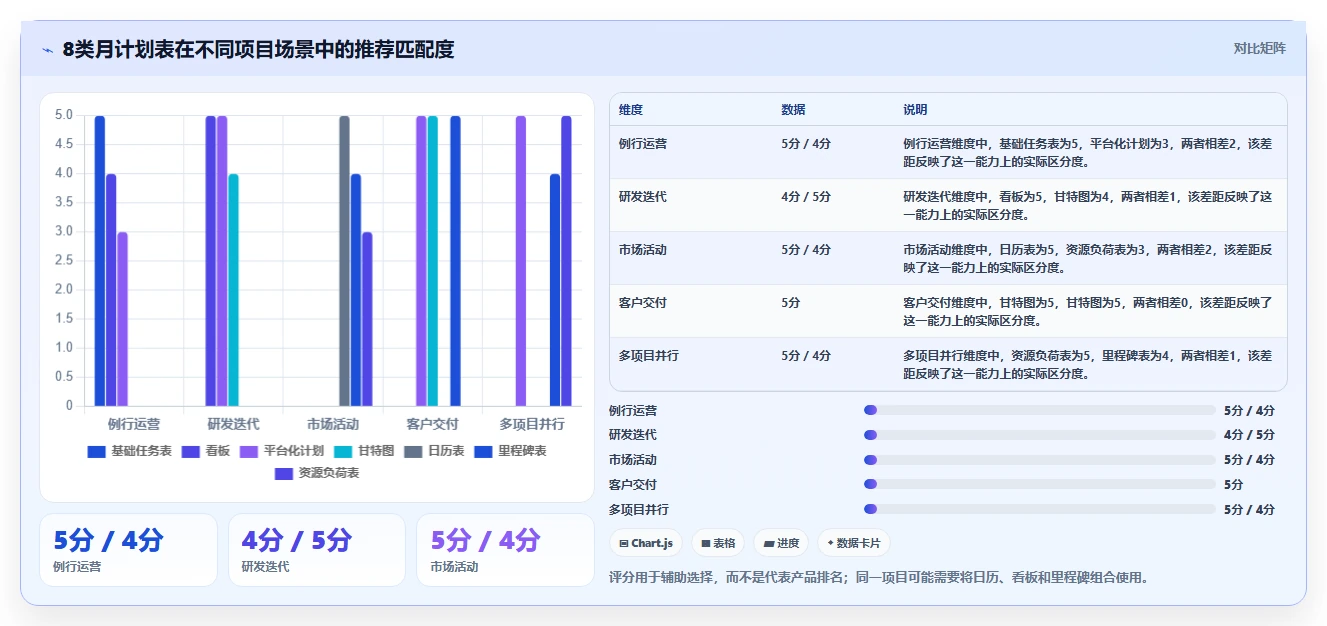This screenshot has width=1327, height=626.
Task: Click the footnote beginning 评分用于辅助选择
Action: click(878, 577)
